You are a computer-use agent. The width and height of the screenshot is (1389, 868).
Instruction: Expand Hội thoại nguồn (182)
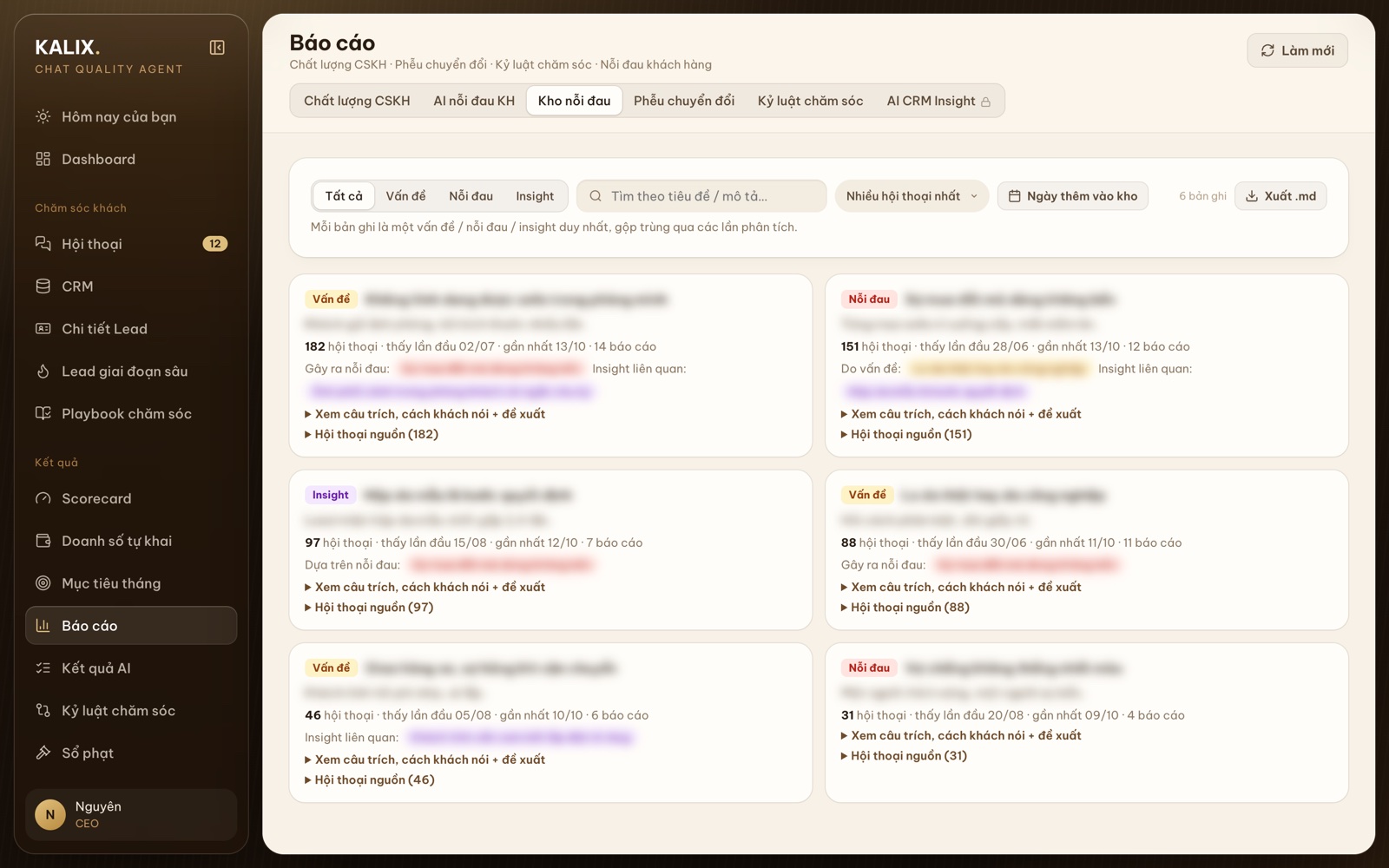point(372,435)
